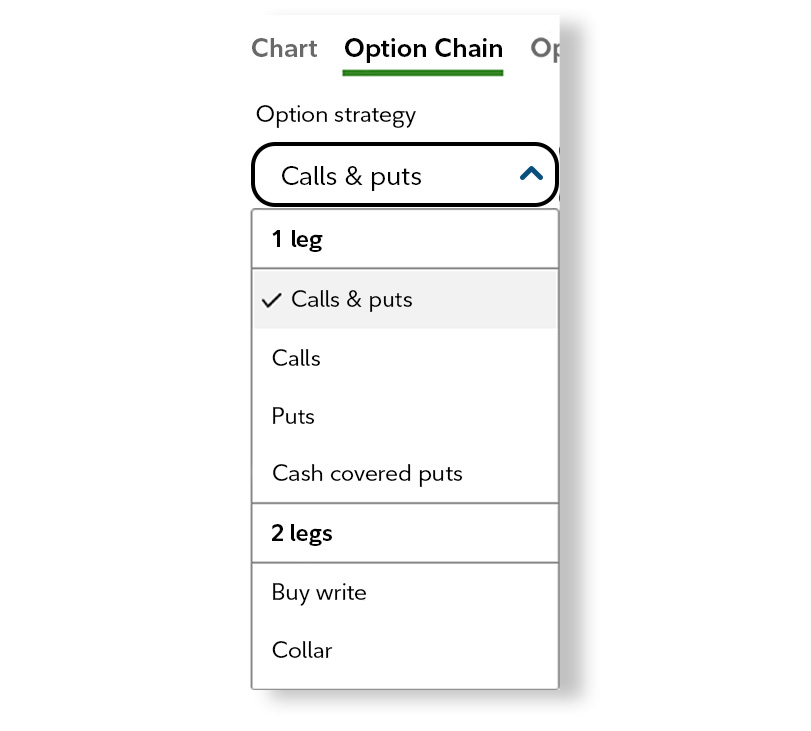Viewport: 811px width, 731px height.
Task: Select the Buy write strategy
Action: click(319, 592)
